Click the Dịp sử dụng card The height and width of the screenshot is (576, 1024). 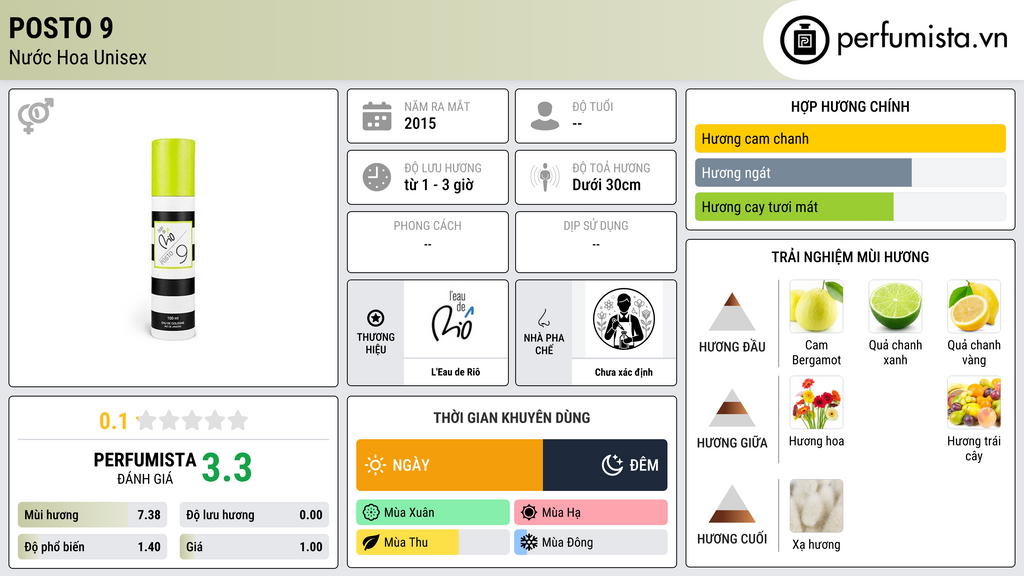(x=596, y=242)
